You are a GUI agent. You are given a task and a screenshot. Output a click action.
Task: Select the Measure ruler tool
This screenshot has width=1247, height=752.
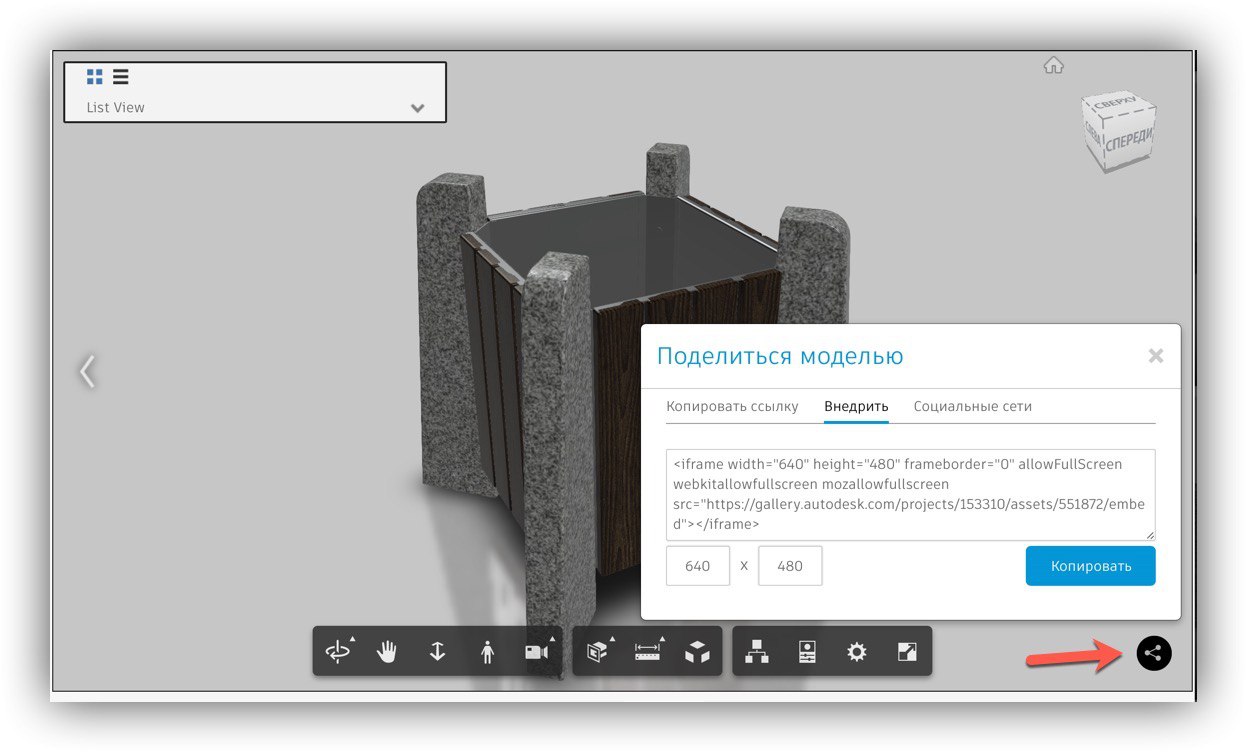pyautogui.click(x=648, y=652)
